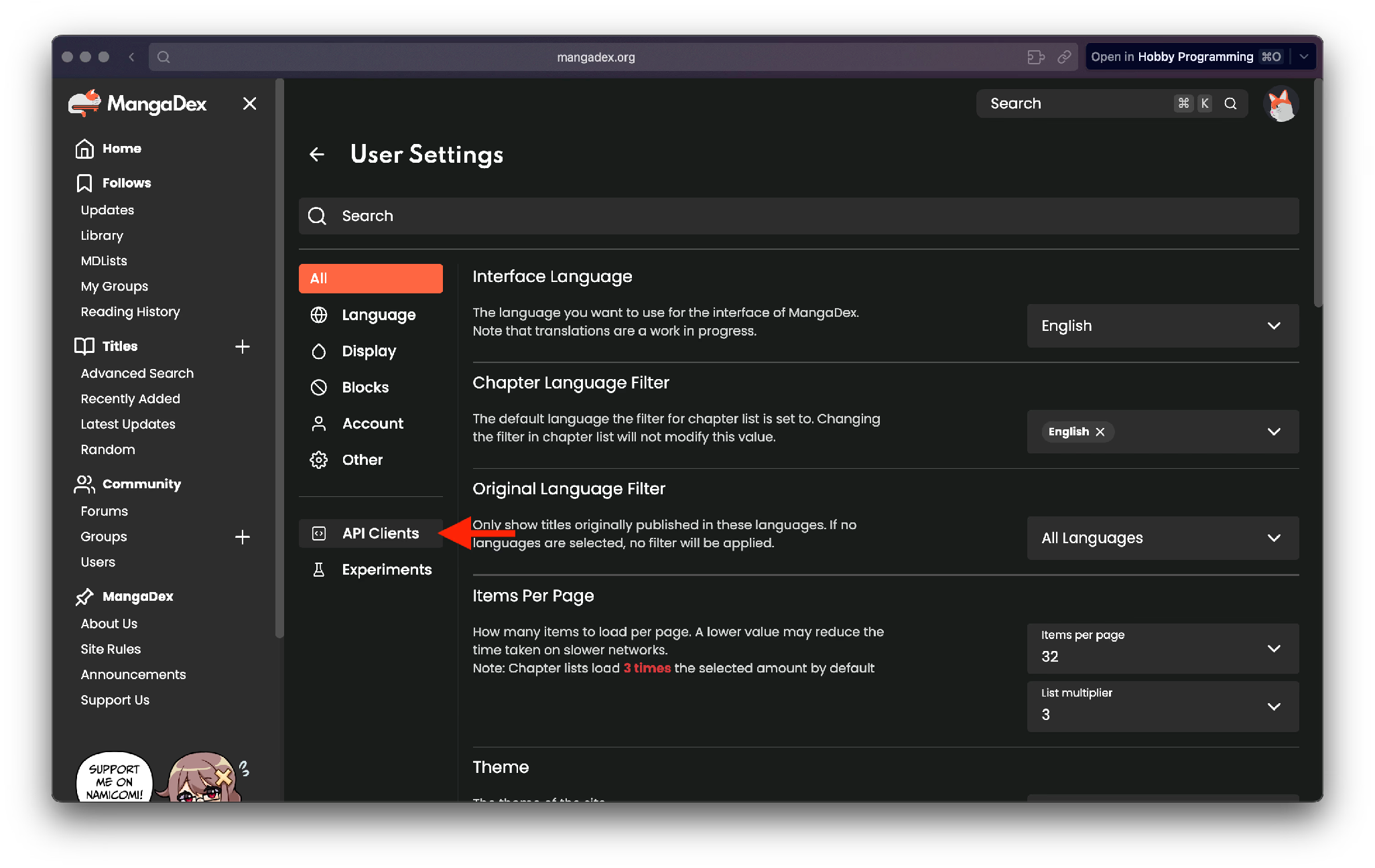Expand the All Languages original filter dropdown
Screen dimensions: 1375x868
tap(1162, 538)
